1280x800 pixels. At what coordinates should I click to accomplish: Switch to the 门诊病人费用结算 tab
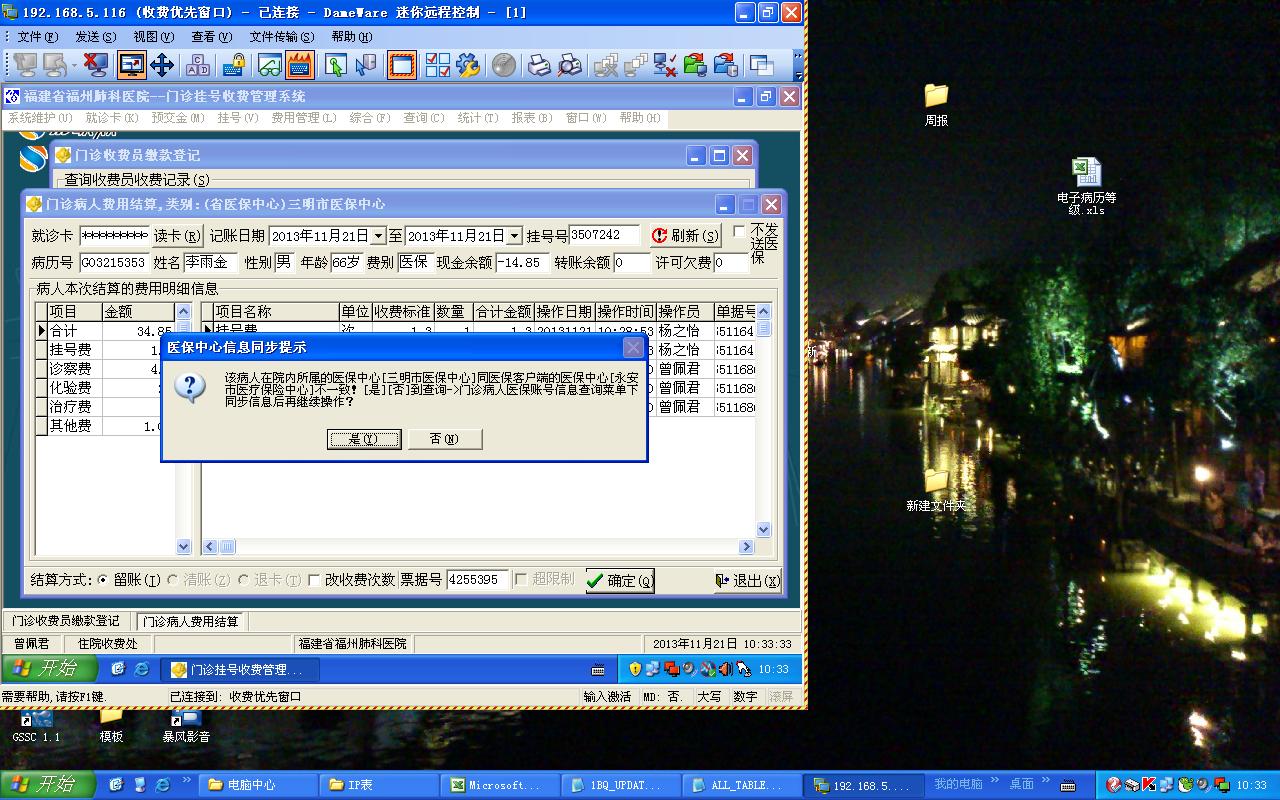(191, 621)
